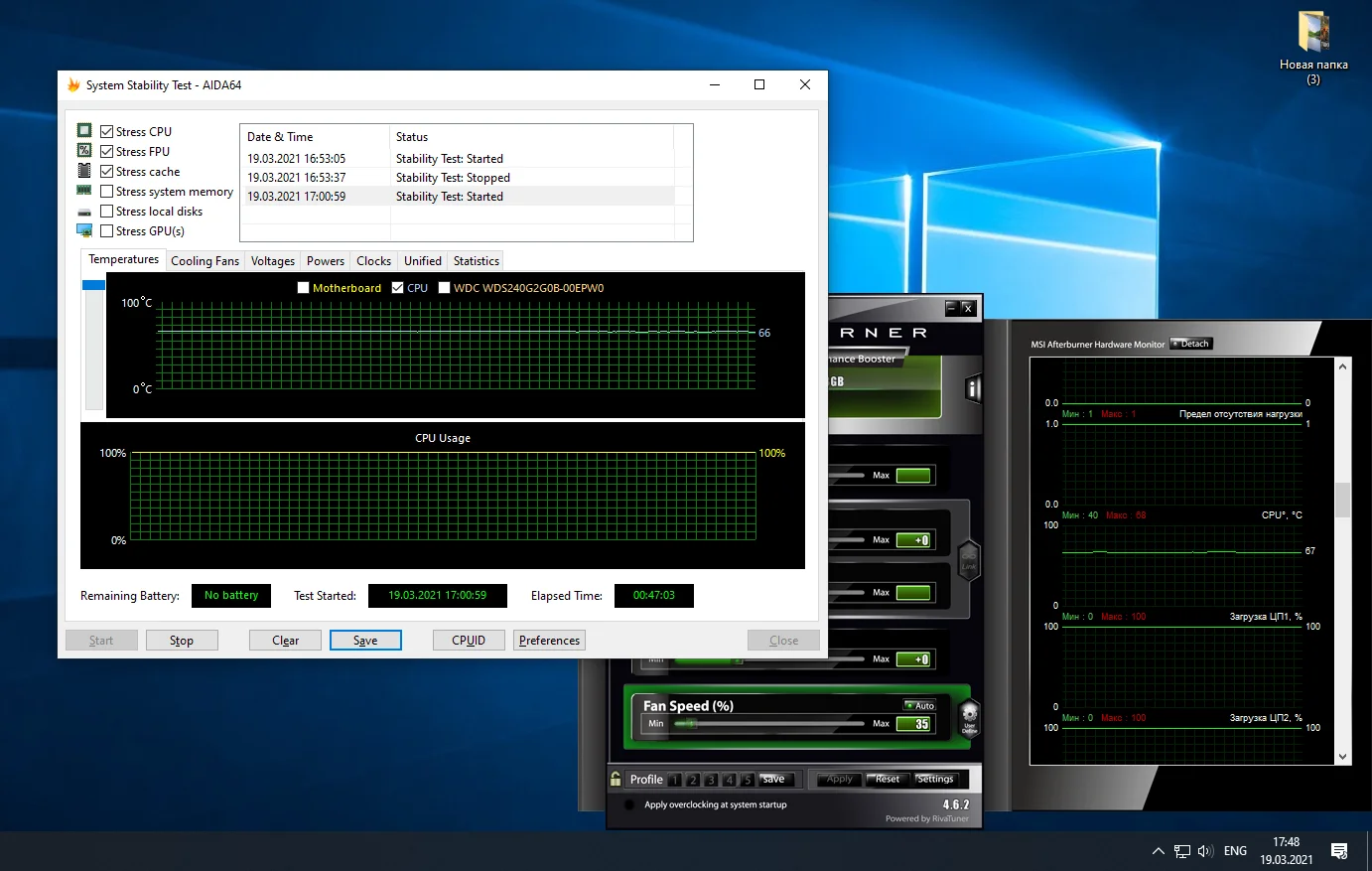Uncheck the Stress FPU checkbox

point(107,151)
